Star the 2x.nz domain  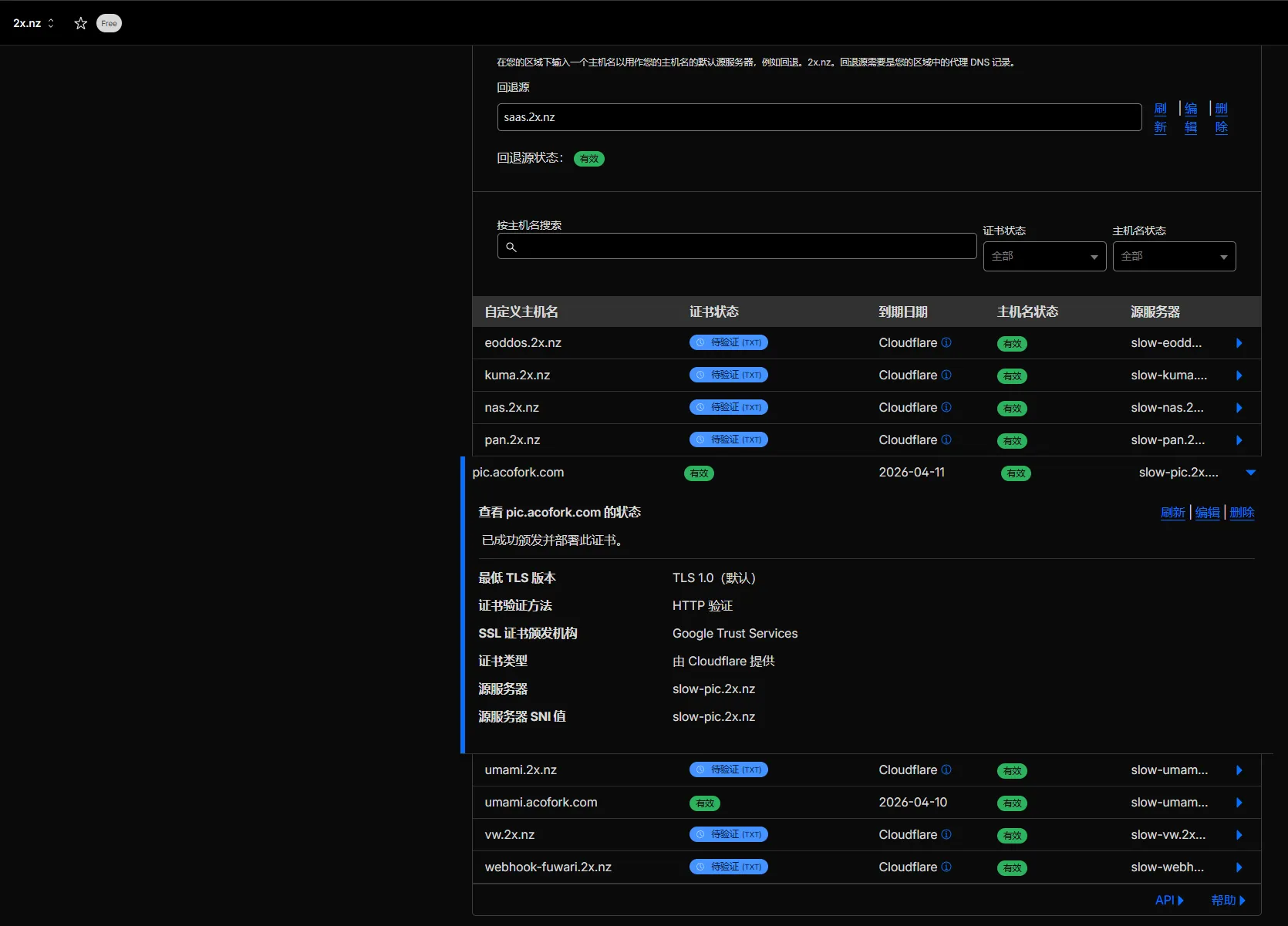click(x=80, y=23)
